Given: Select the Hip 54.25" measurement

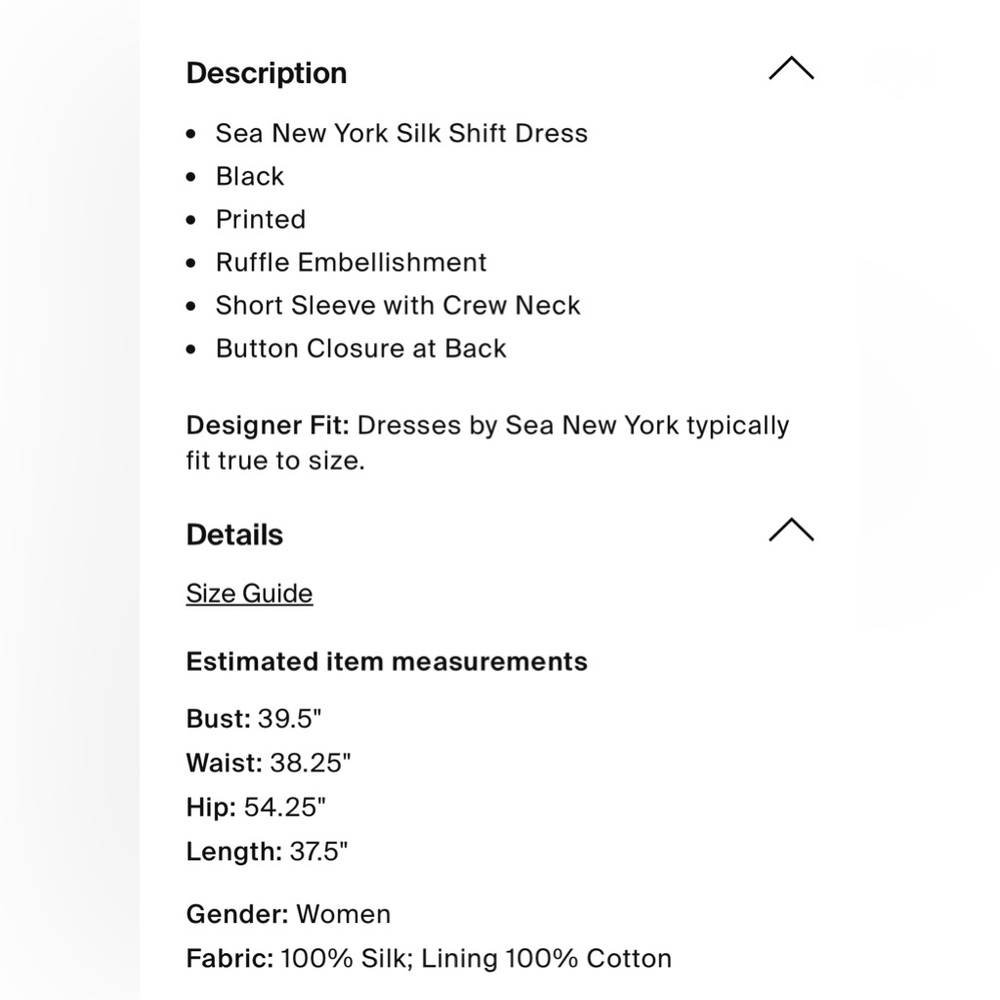Looking at the screenshot, I should coord(256,807).
